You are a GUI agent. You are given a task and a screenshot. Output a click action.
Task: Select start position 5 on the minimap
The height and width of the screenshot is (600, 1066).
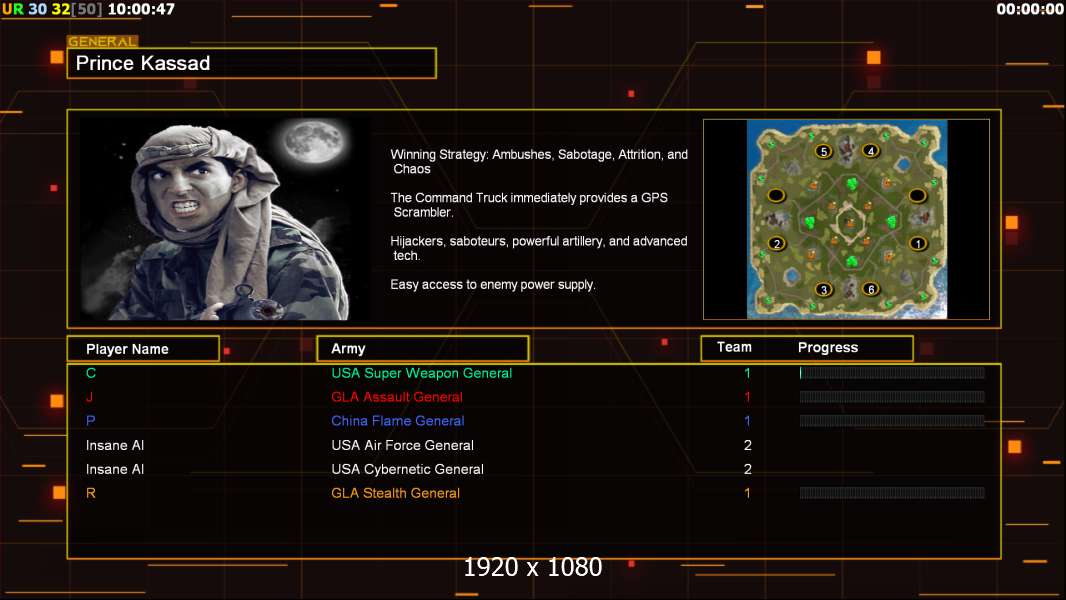pyautogui.click(x=823, y=152)
